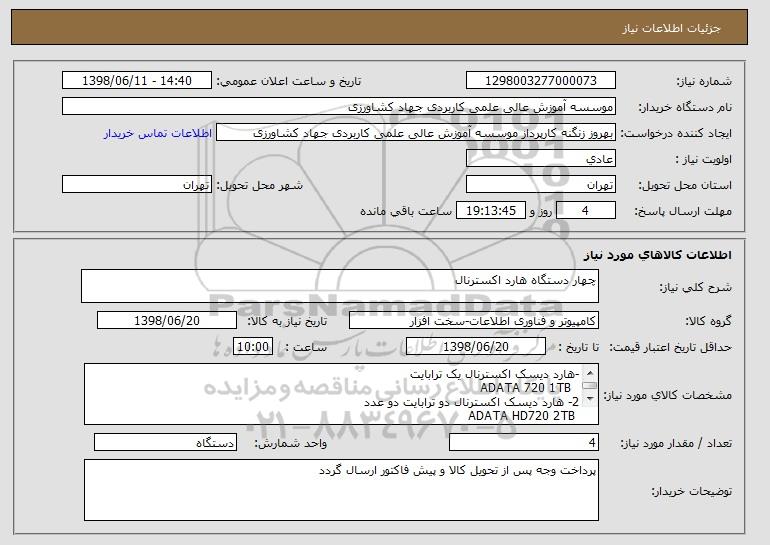This screenshot has height=545, width=770.
Task: Open the اطلاعات تماس خریدار link
Action: coord(158,133)
